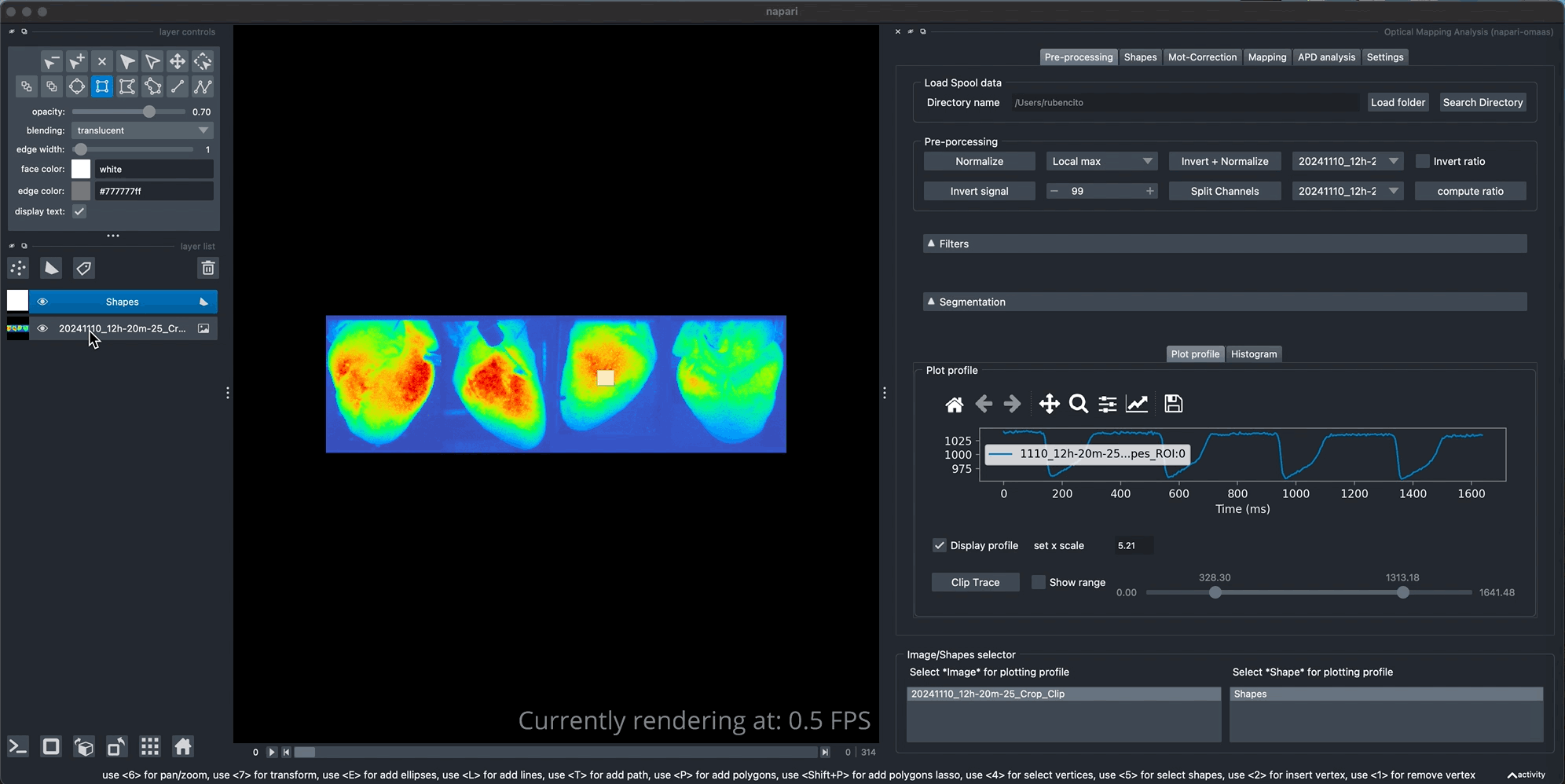1565x784 pixels.
Task: Toggle grid view mode
Action: (150, 746)
